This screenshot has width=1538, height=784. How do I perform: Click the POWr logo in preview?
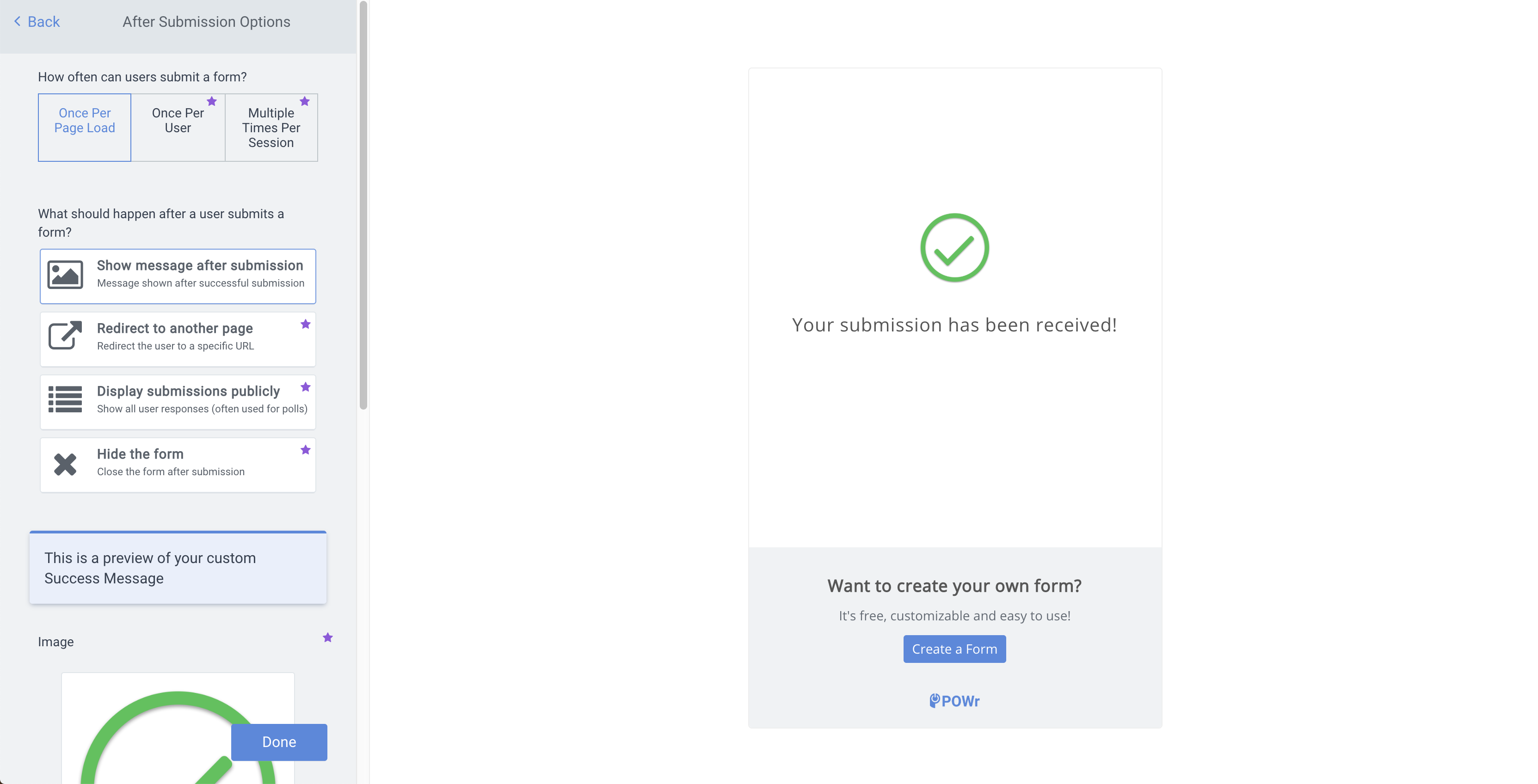(x=955, y=701)
